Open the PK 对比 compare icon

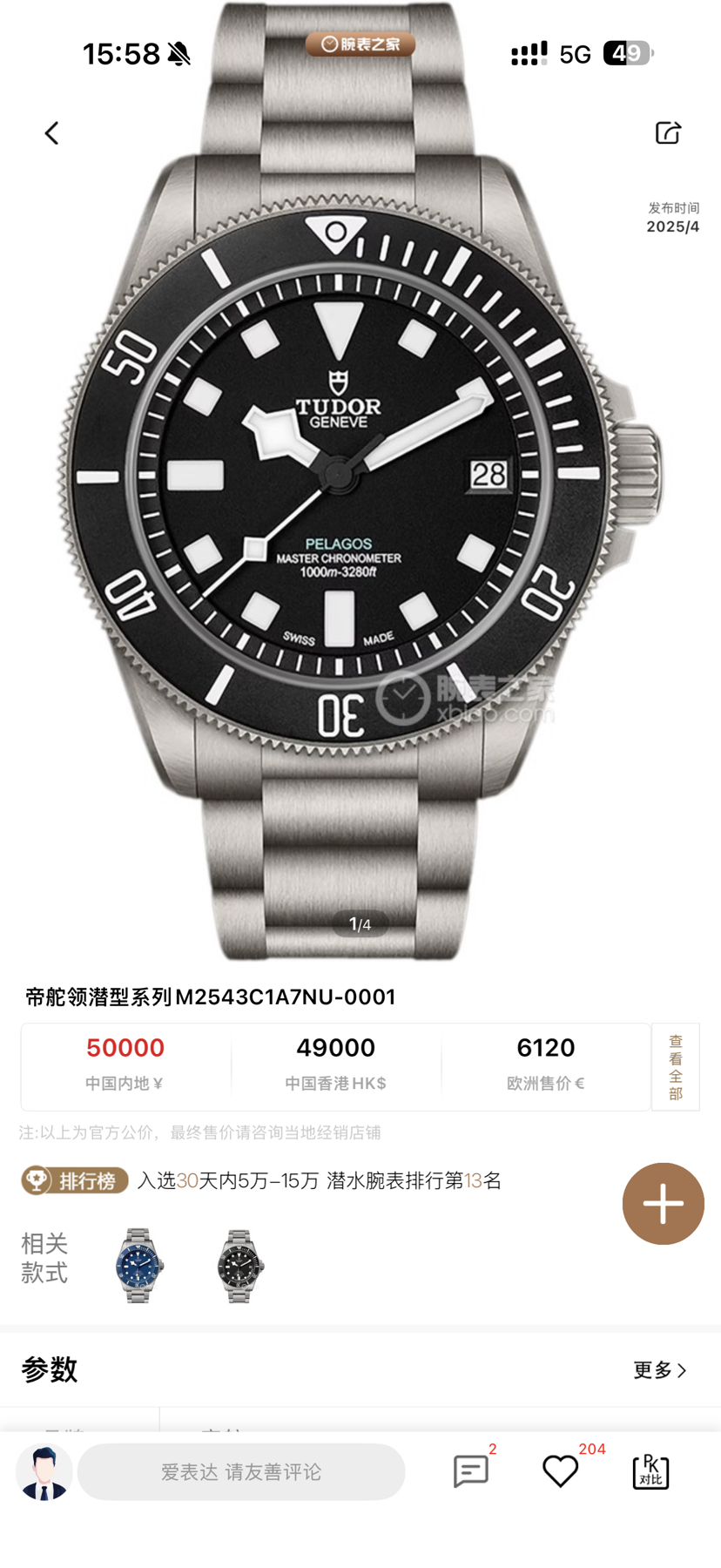pos(650,1471)
